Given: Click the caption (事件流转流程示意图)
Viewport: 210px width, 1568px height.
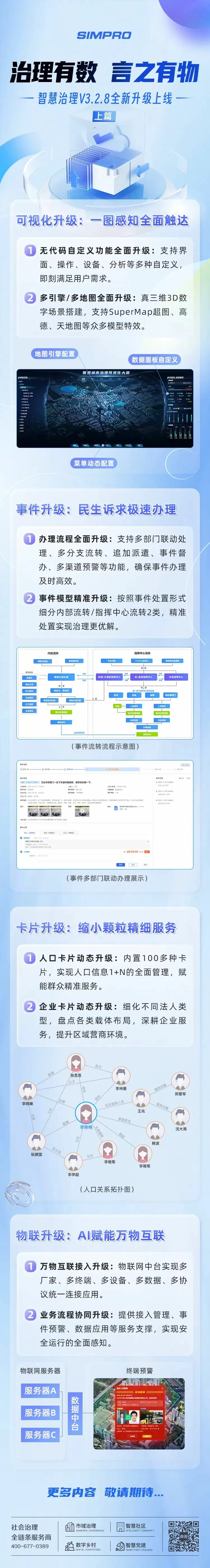Looking at the screenshot, I should (x=105, y=746).
